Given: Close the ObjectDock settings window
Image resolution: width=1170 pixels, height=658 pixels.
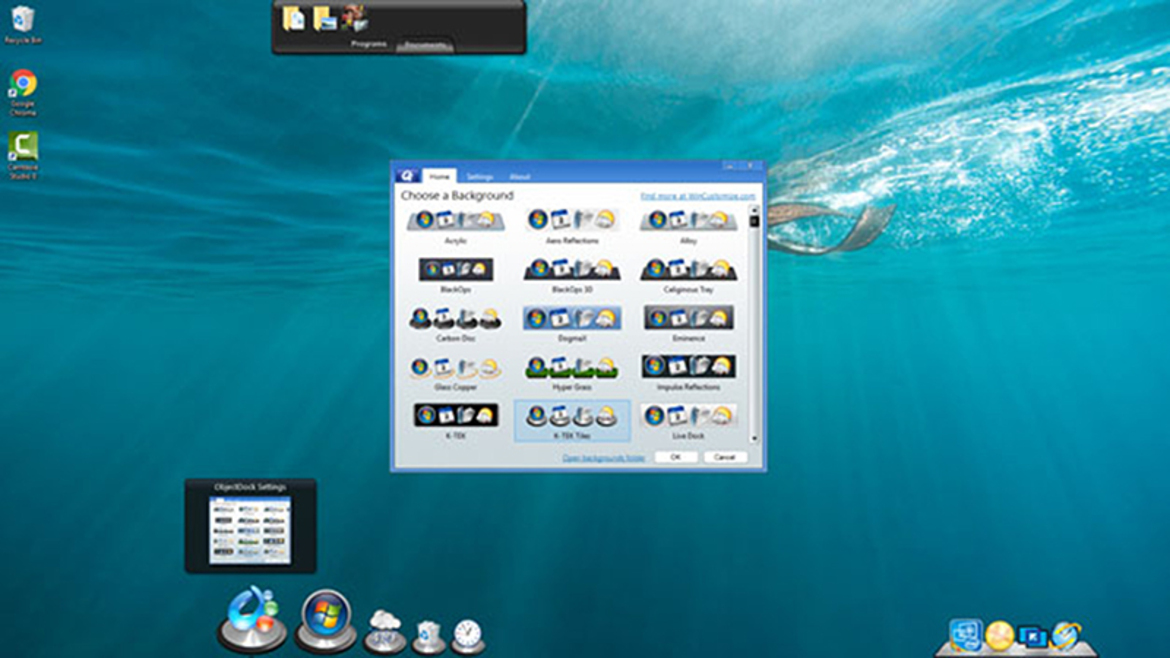Looking at the screenshot, I should point(750,166).
